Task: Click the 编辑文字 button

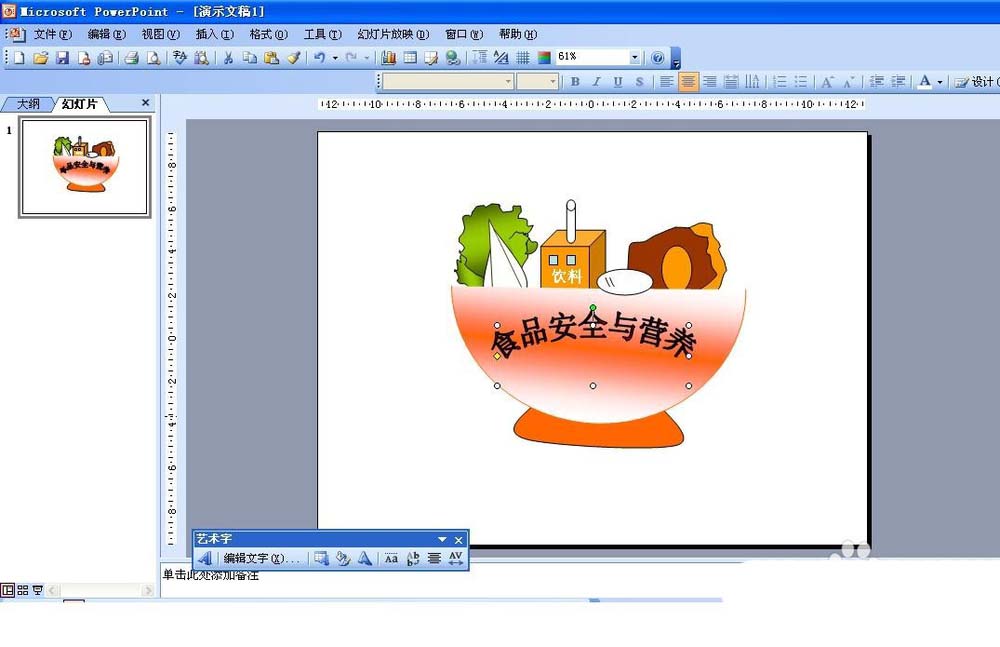Action: [260, 559]
